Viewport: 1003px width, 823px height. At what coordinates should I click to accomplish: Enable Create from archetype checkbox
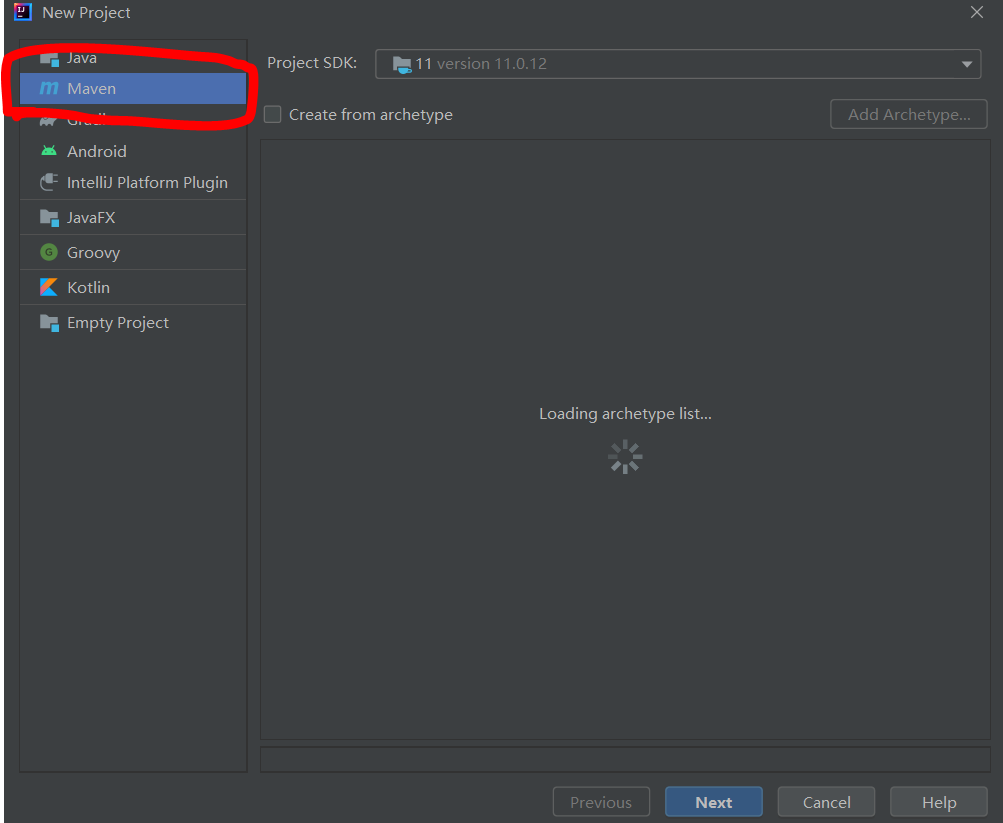click(272, 114)
